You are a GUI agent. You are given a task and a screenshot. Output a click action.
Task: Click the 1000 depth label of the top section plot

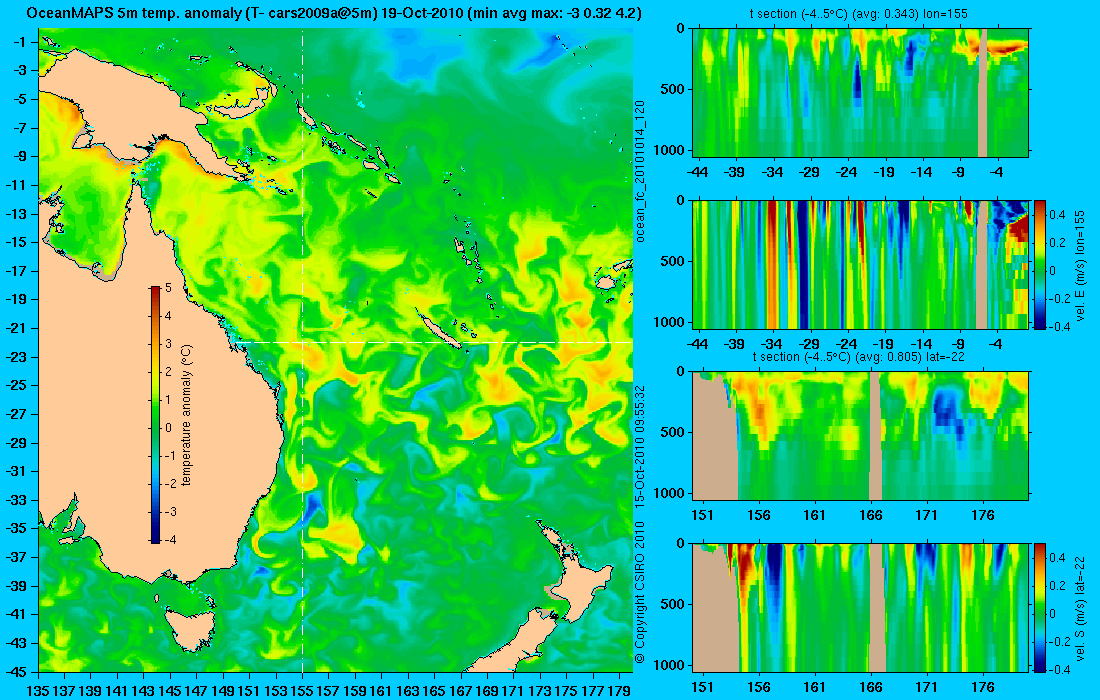670,150
